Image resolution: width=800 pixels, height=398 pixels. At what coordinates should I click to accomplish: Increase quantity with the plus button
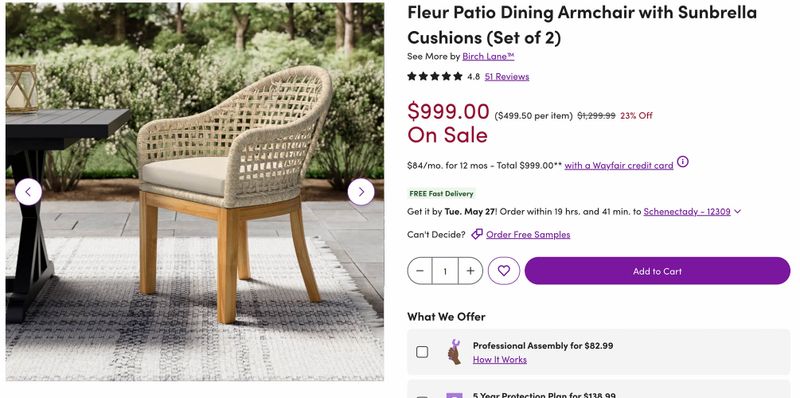(470, 271)
